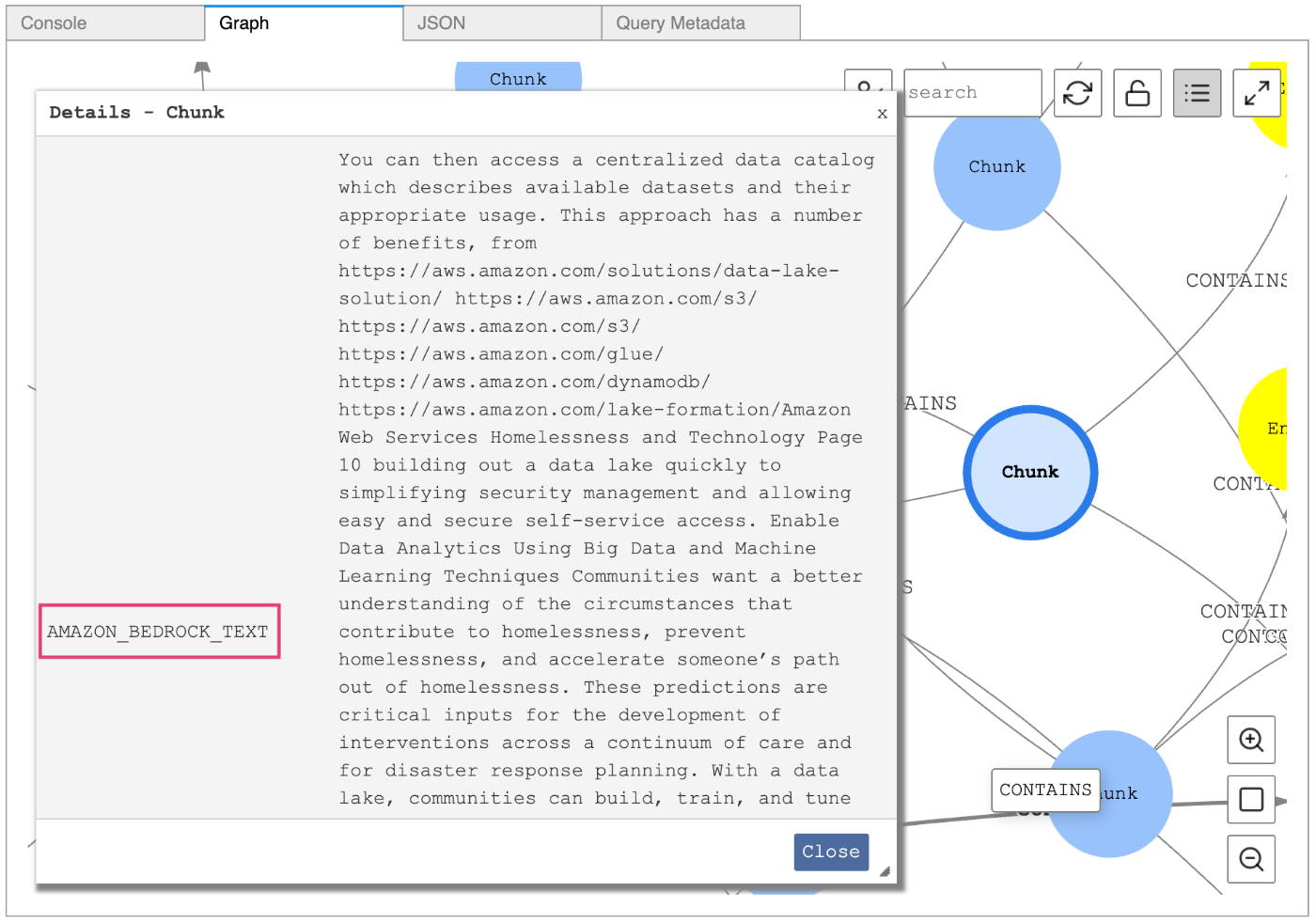The width and height of the screenshot is (1316, 923).
Task: Expand graph to fullscreen
Action: point(1257,93)
